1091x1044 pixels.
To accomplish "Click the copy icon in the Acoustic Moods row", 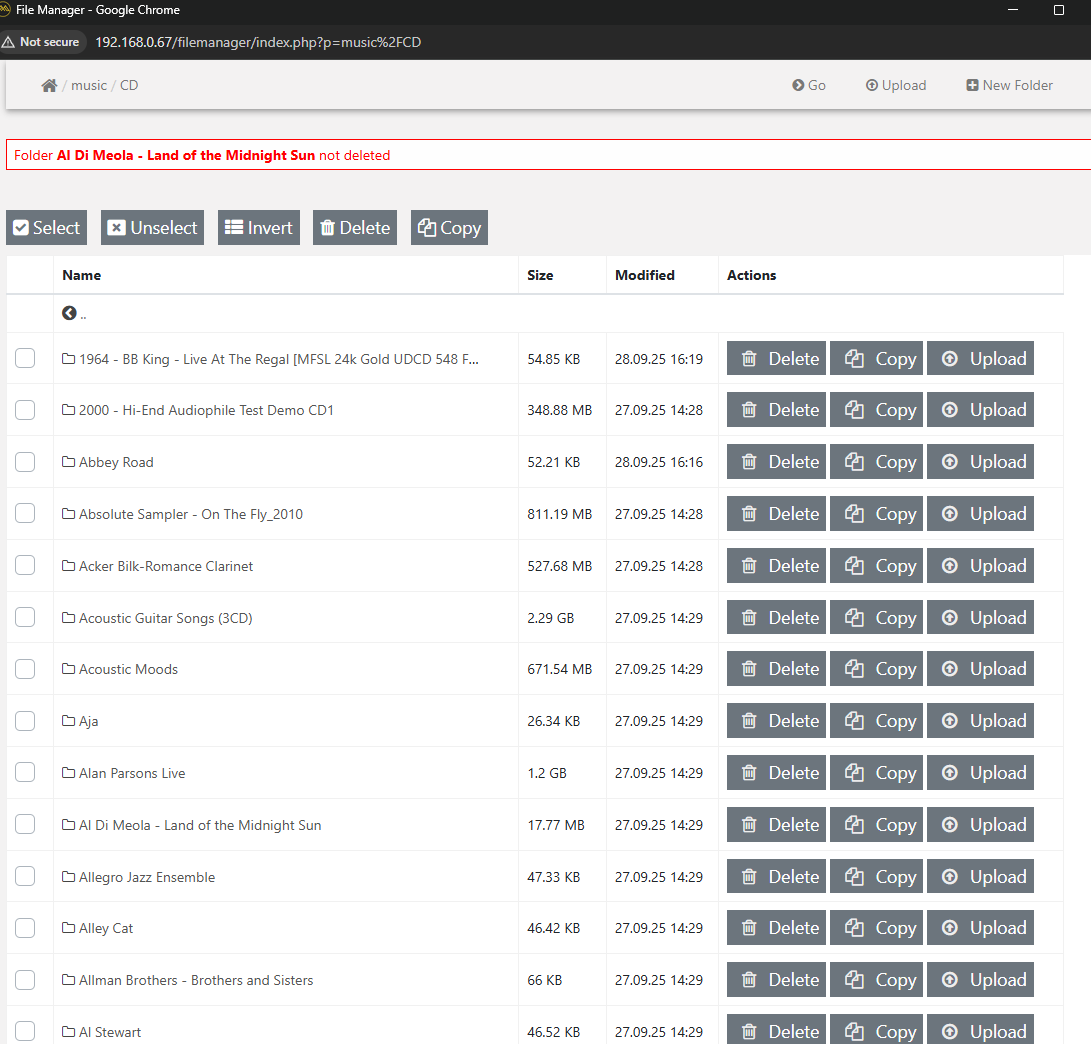I will pos(854,669).
